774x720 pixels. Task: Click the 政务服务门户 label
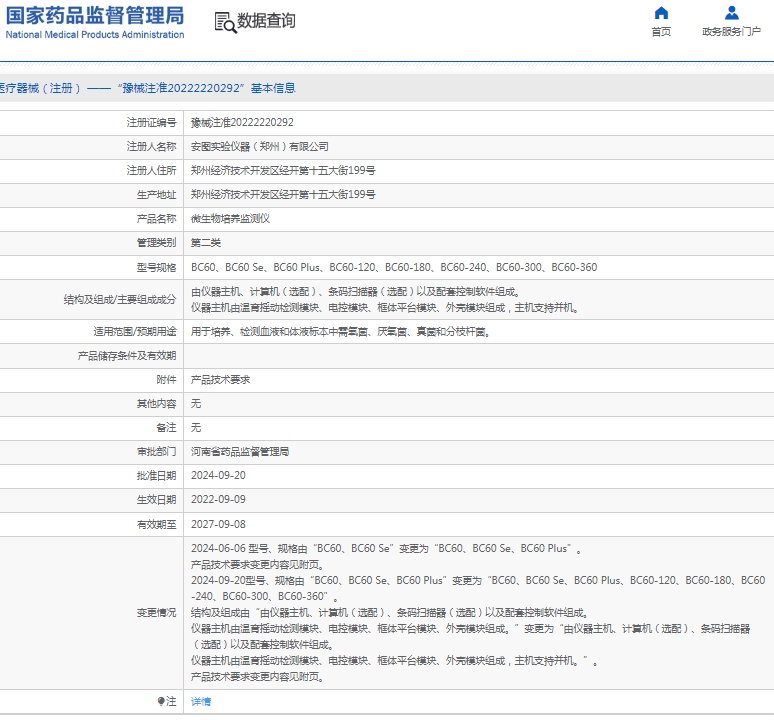[x=732, y=32]
